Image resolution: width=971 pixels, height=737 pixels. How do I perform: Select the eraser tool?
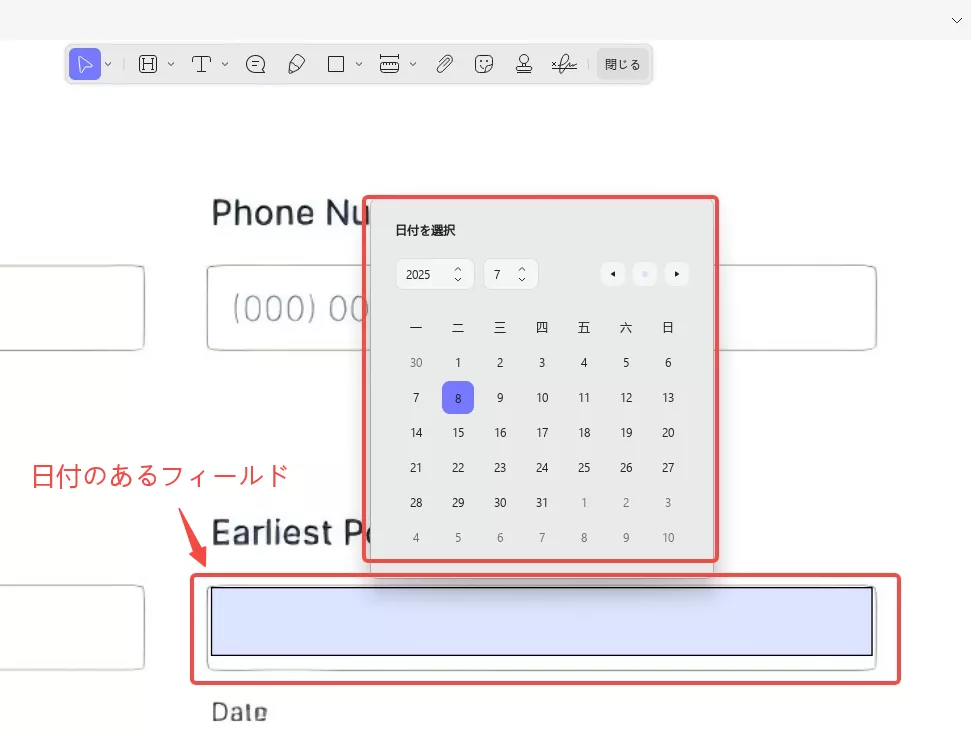pos(296,64)
